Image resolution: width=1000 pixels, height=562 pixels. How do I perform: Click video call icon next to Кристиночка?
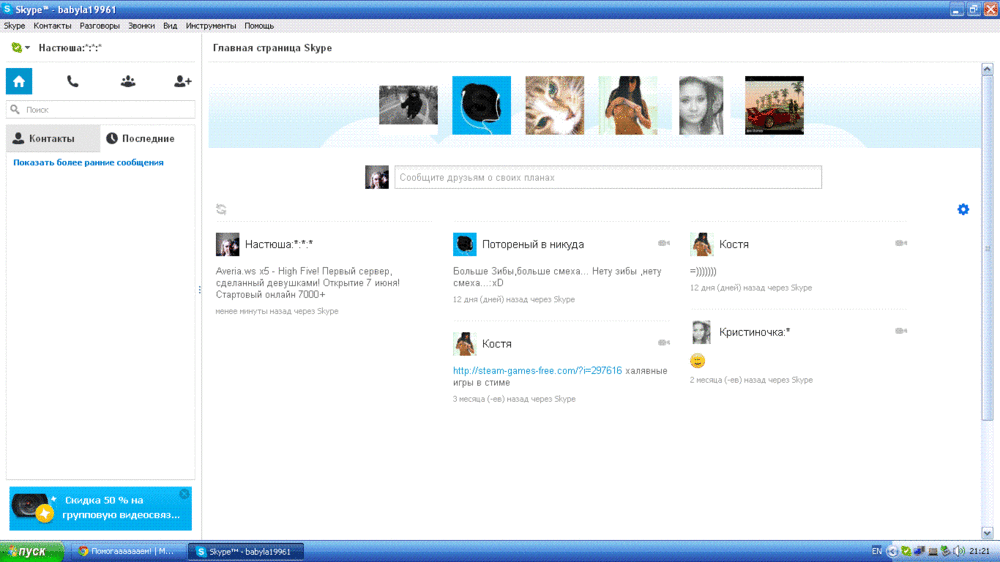click(901, 331)
